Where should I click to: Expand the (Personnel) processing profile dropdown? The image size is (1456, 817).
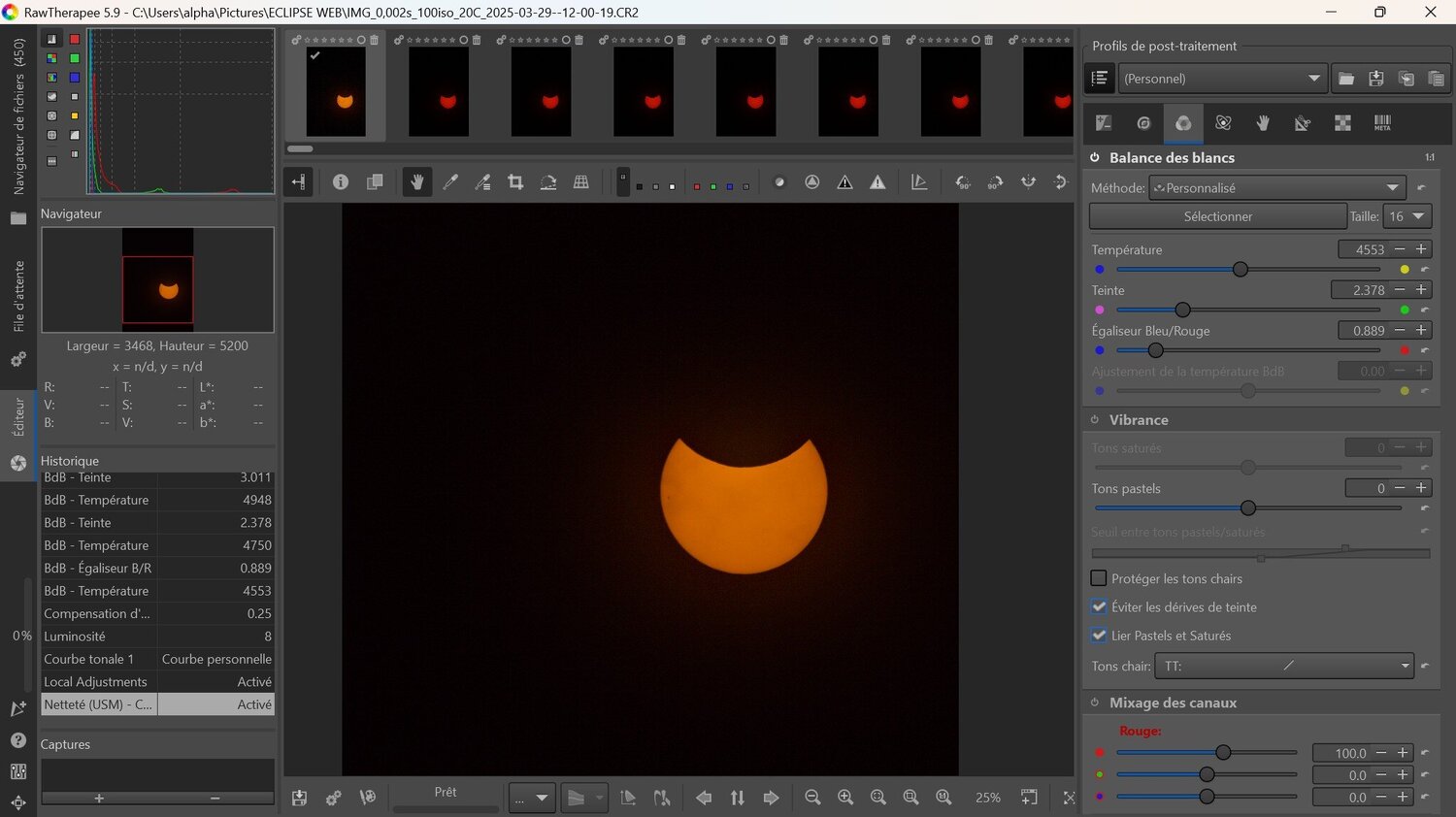point(1222,79)
